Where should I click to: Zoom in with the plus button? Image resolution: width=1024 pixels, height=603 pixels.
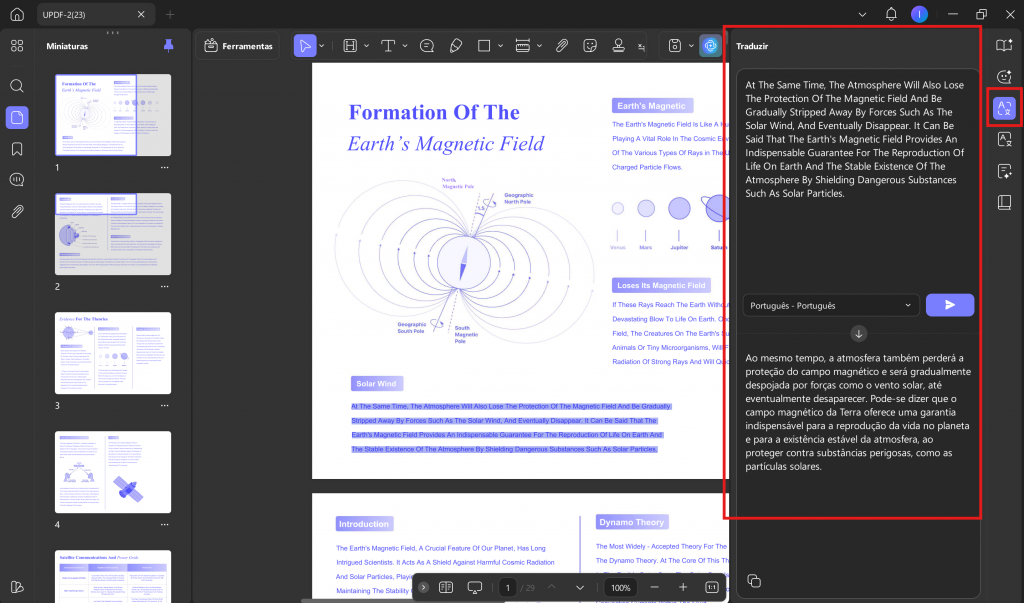683,587
